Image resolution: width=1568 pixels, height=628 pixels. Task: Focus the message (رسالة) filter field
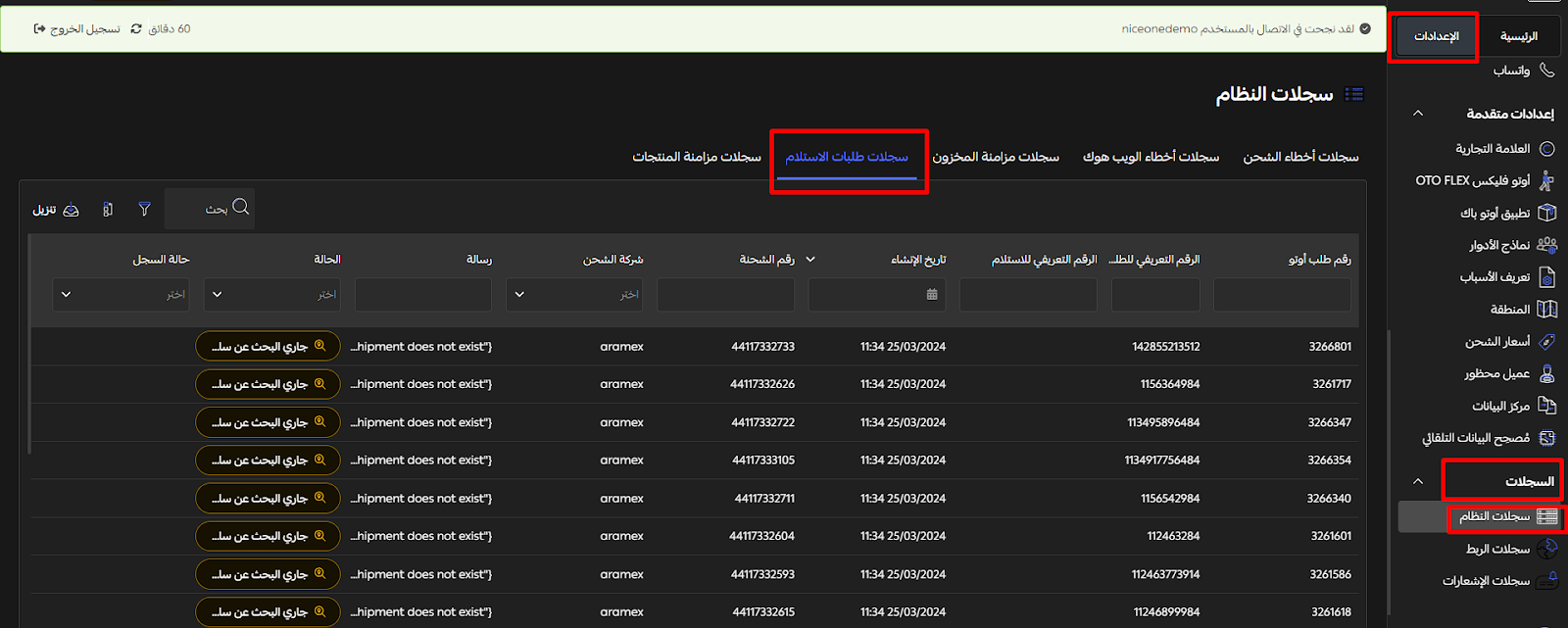coord(423,294)
